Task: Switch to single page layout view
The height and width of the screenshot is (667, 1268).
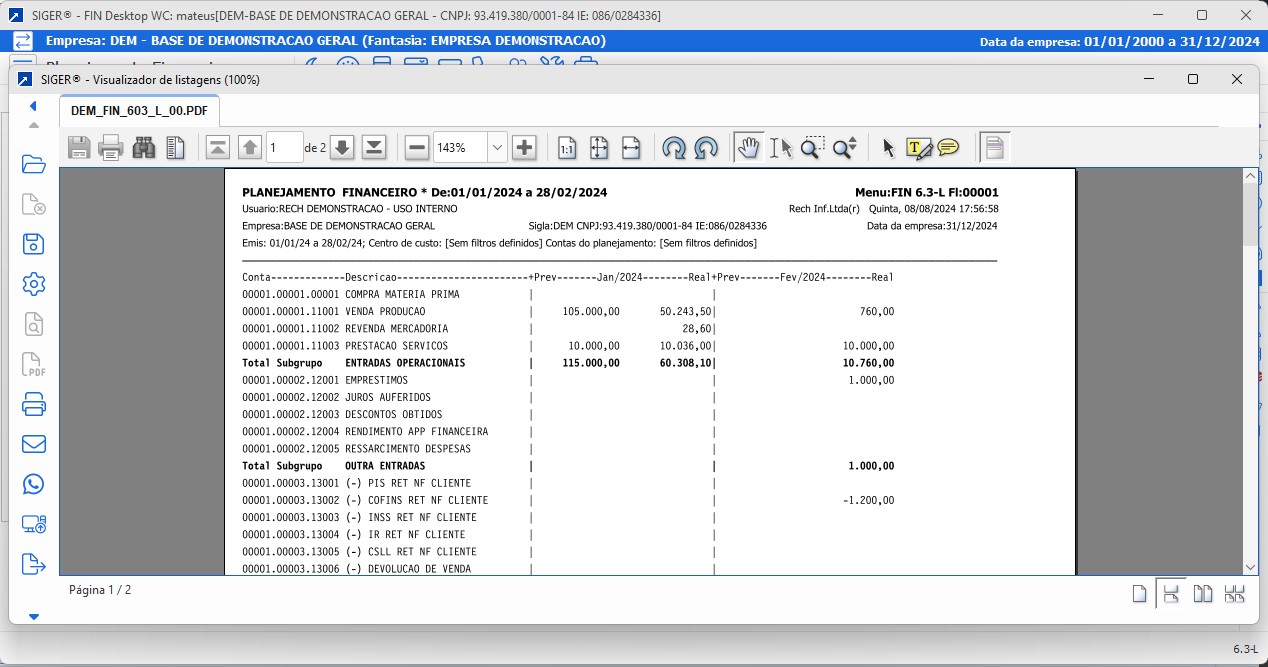Action: coord(1139,594)
